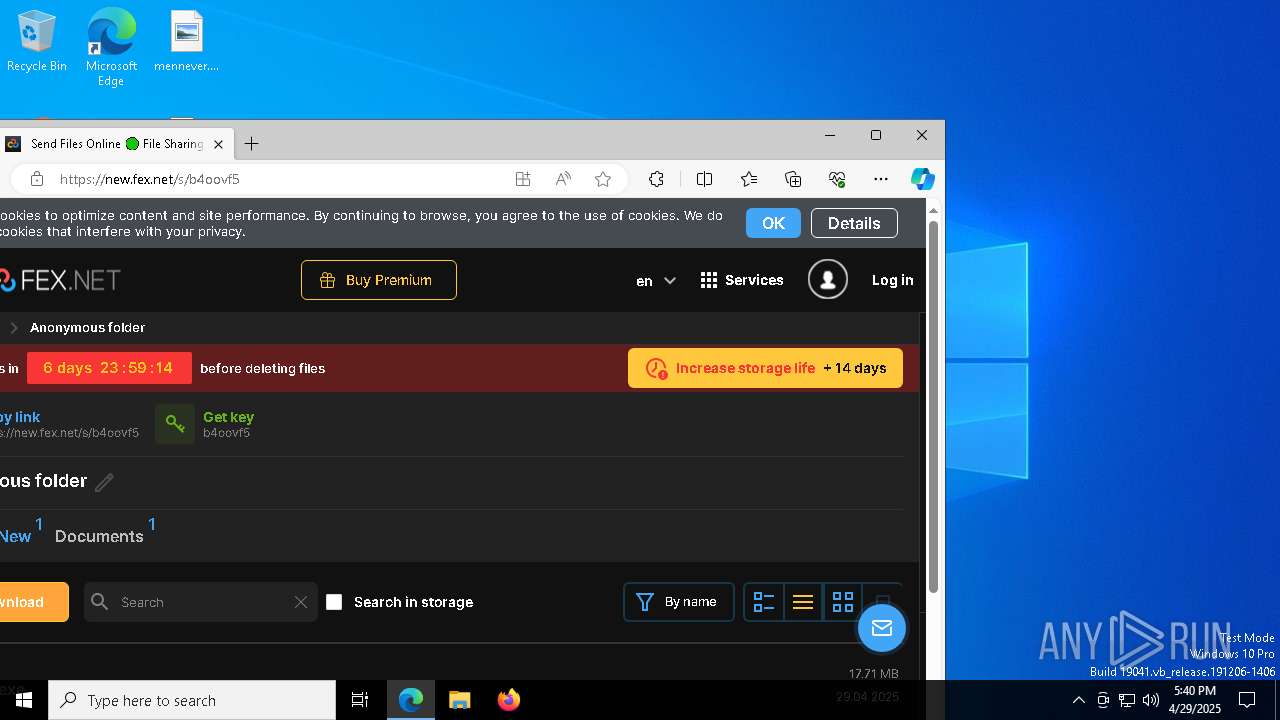Open Task View on taskbar
Image resolution: width=1280 pixels, height=720 pixels.
(360, 700)
